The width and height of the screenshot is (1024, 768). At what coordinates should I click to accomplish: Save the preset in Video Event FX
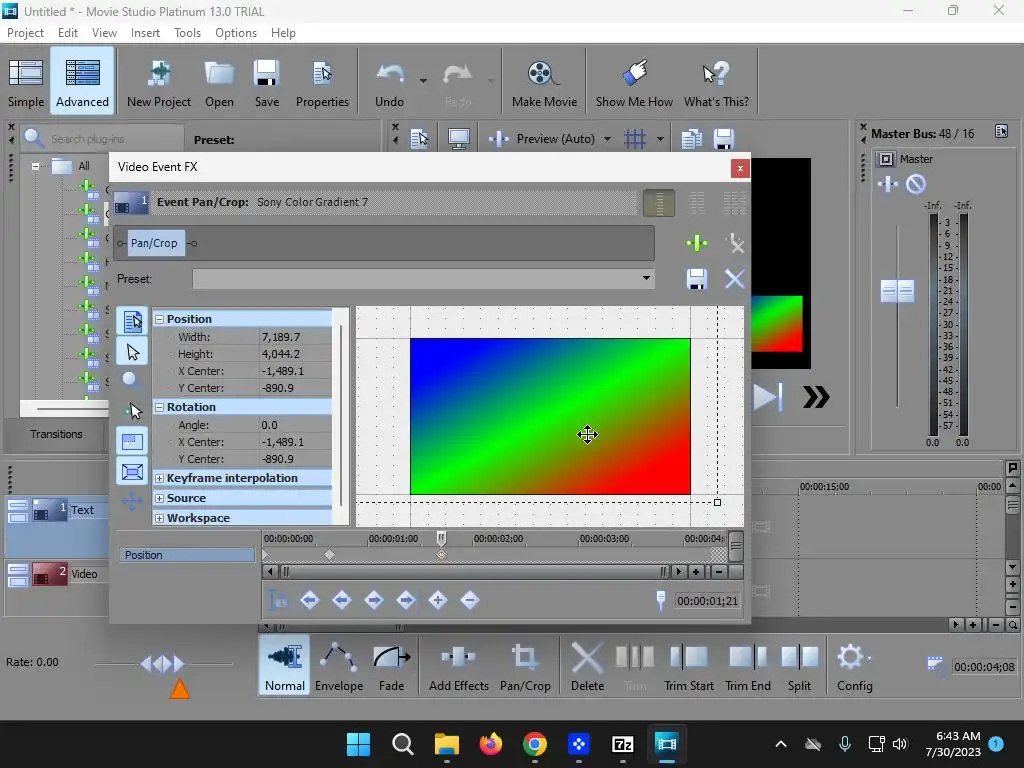(697, 279)
